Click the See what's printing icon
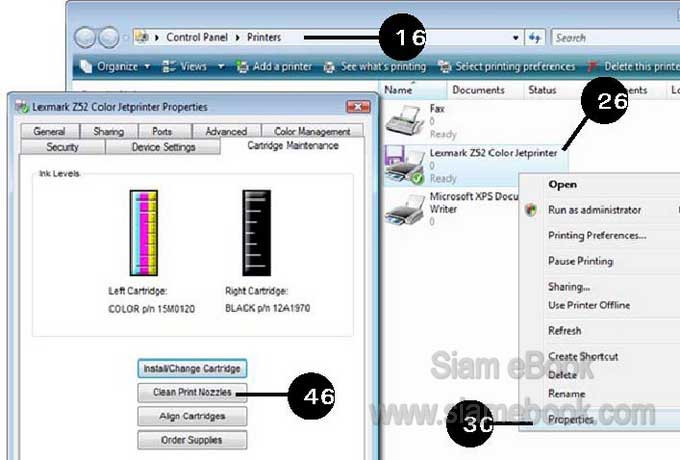Screen dimensions: 680x460 coord(329,67)
